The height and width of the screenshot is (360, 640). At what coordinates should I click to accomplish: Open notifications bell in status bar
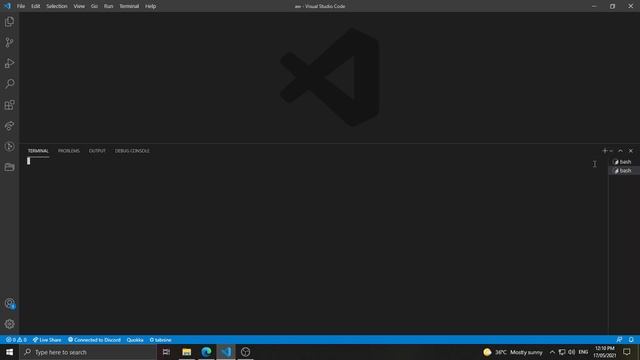(631, 340)
